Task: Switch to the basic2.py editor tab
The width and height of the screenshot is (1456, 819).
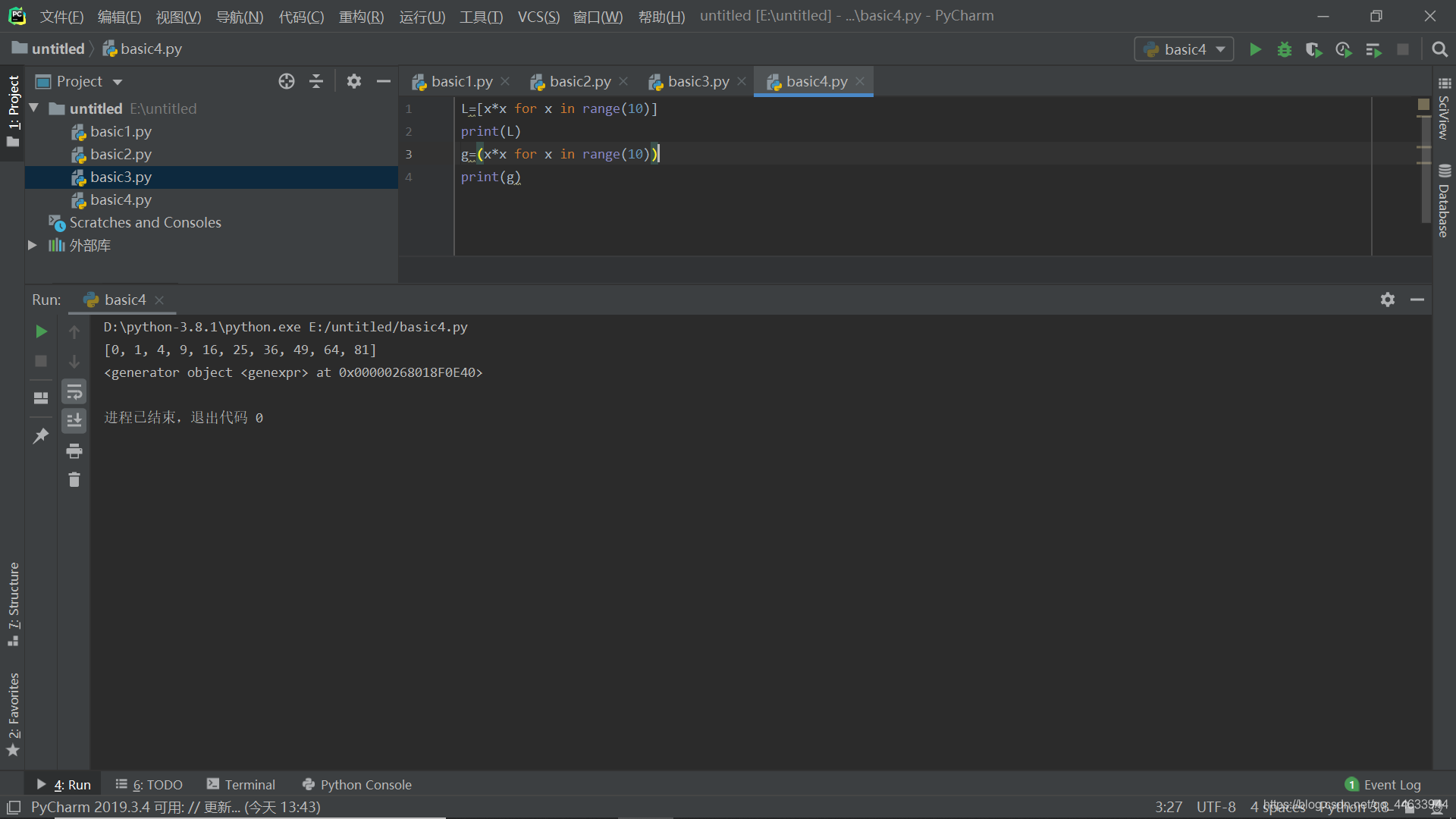Action: coord(579,81)
